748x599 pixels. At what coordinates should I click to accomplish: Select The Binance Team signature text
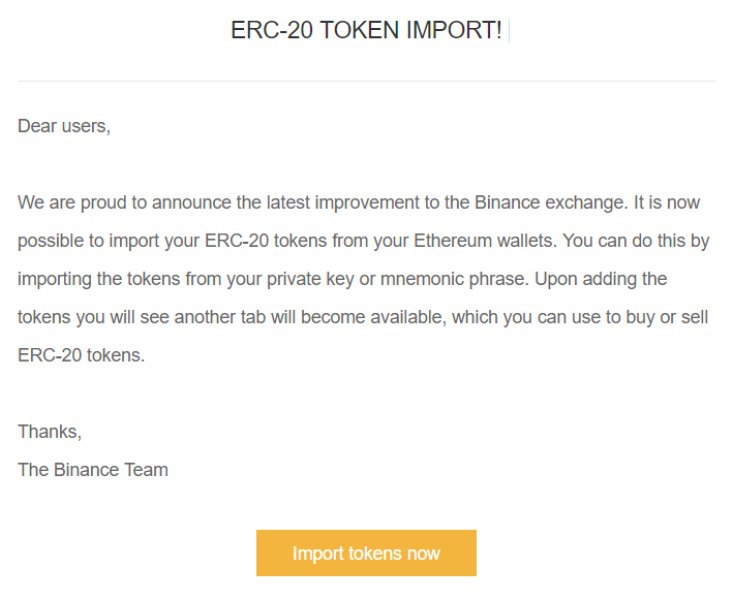93,470
